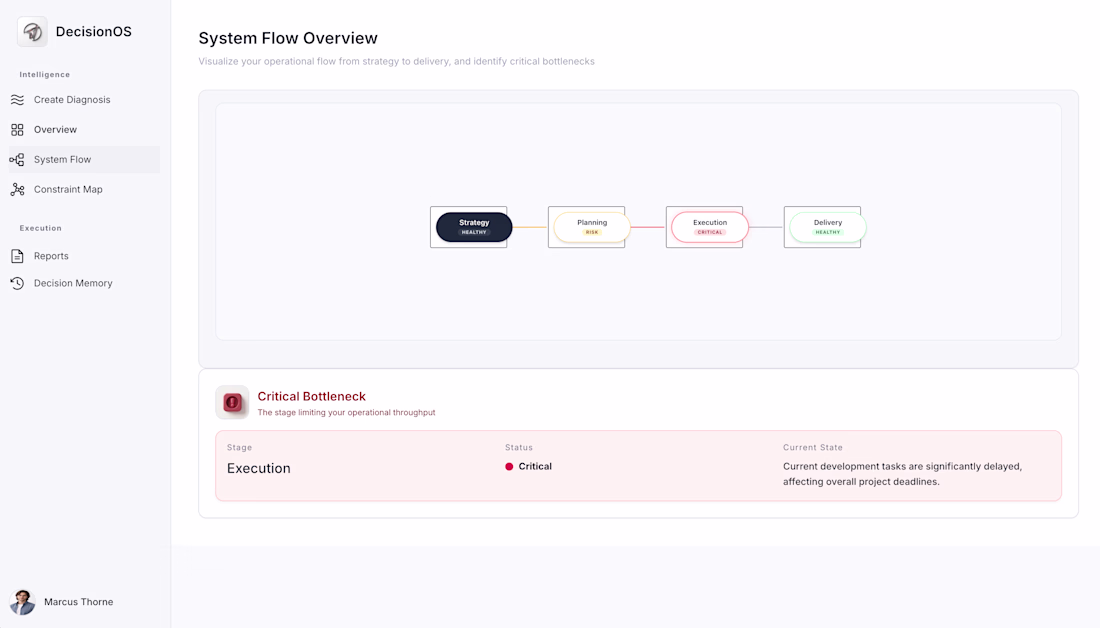Click the Constraint Map node icon
The height and width of the screenshot is (628, 1100).
click(x=17, y=190)
